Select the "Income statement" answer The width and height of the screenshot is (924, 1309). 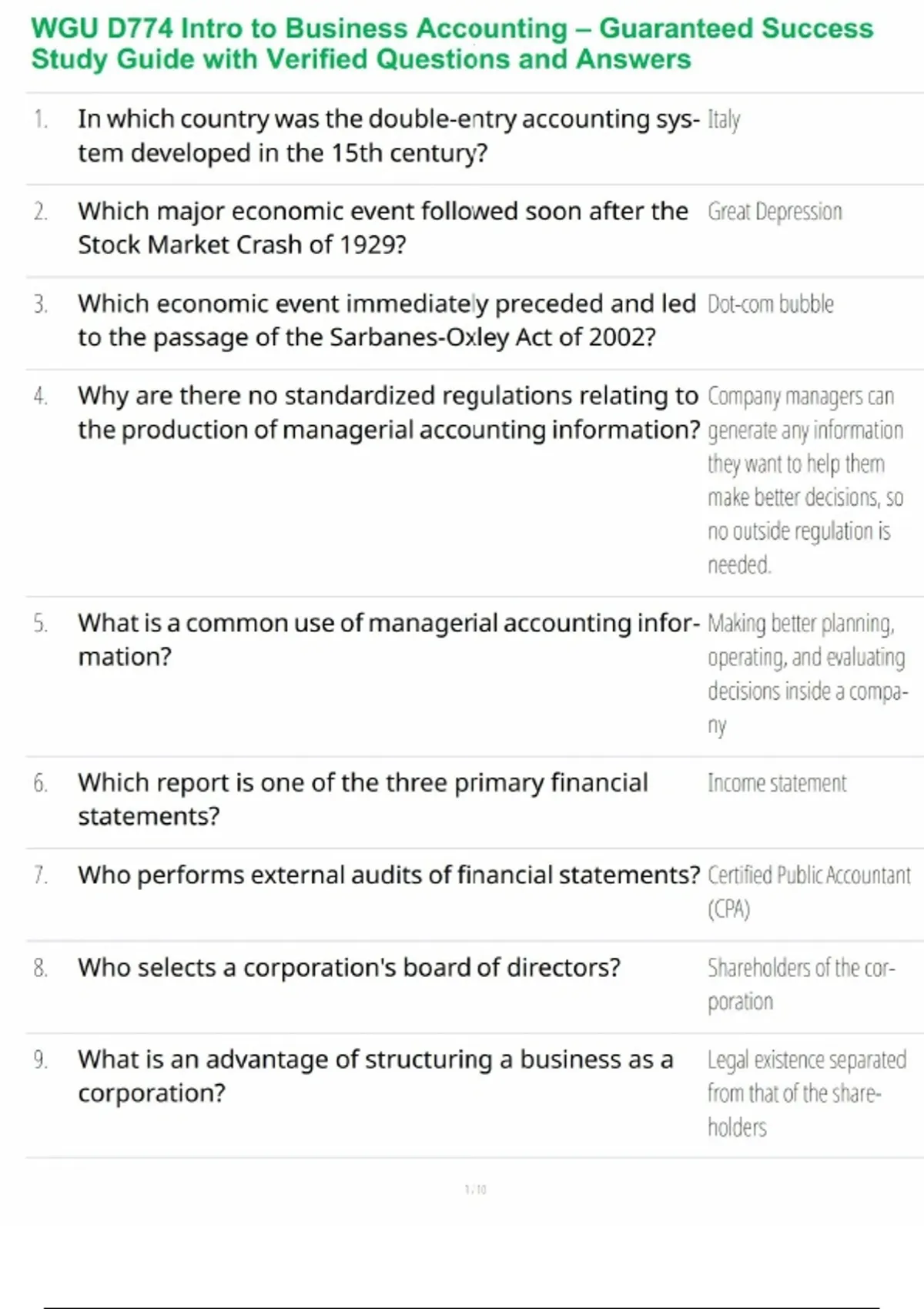click(x=777, y=783)
